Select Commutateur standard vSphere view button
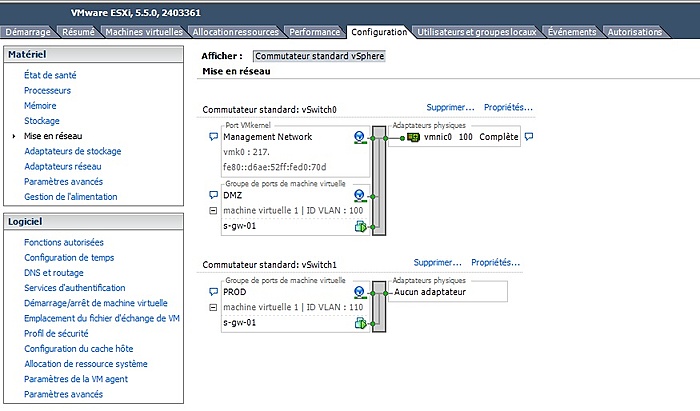The height and width of the screenshot is (411, 700). pyautogui.click(x=319, y=56)
